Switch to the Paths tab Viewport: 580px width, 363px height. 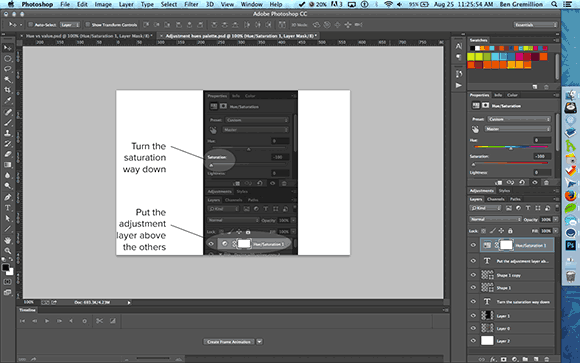515,199
